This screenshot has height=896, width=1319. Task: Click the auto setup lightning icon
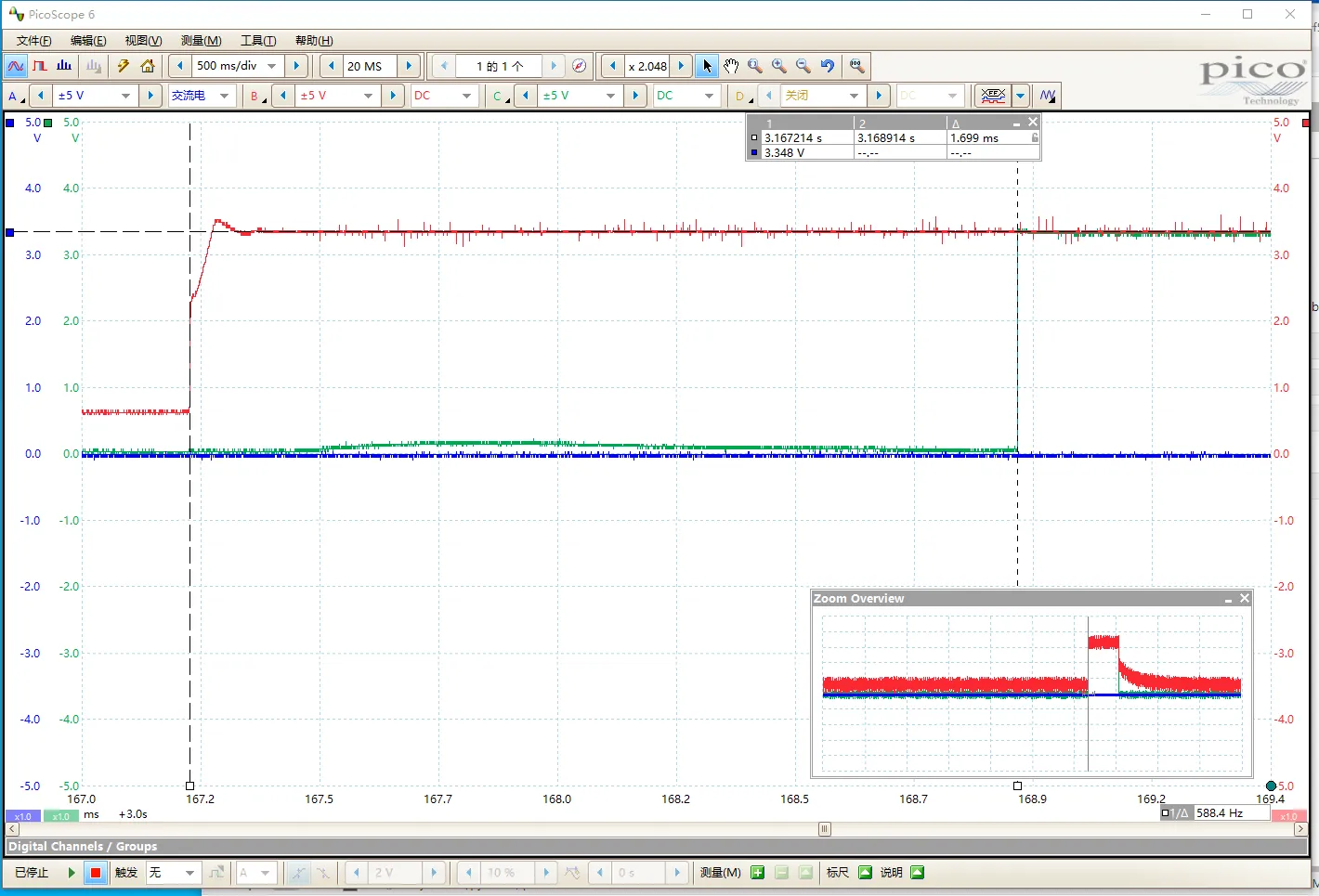(123, 66)
